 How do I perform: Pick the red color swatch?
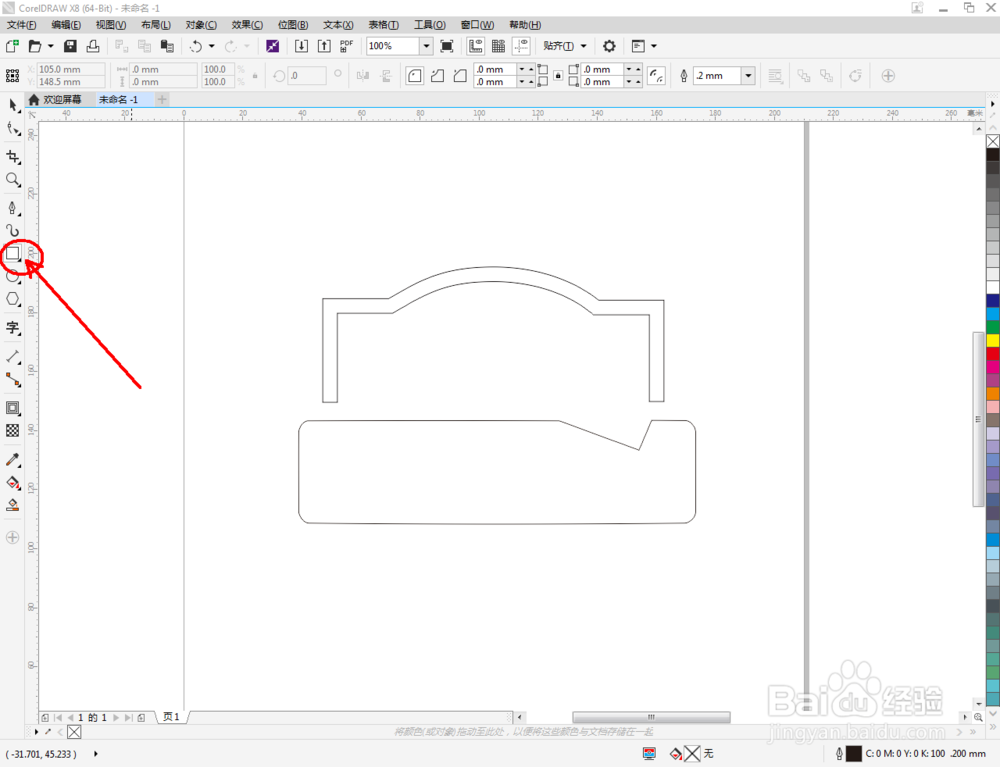pyautogui.click(x=993, y=353)
